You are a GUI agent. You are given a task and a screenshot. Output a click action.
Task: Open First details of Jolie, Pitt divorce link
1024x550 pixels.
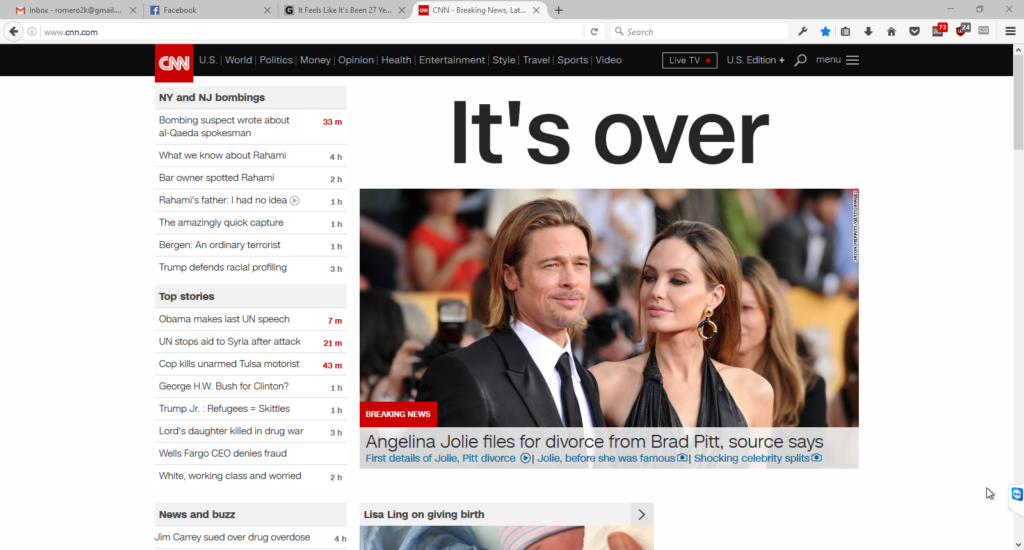coord(440,459)
